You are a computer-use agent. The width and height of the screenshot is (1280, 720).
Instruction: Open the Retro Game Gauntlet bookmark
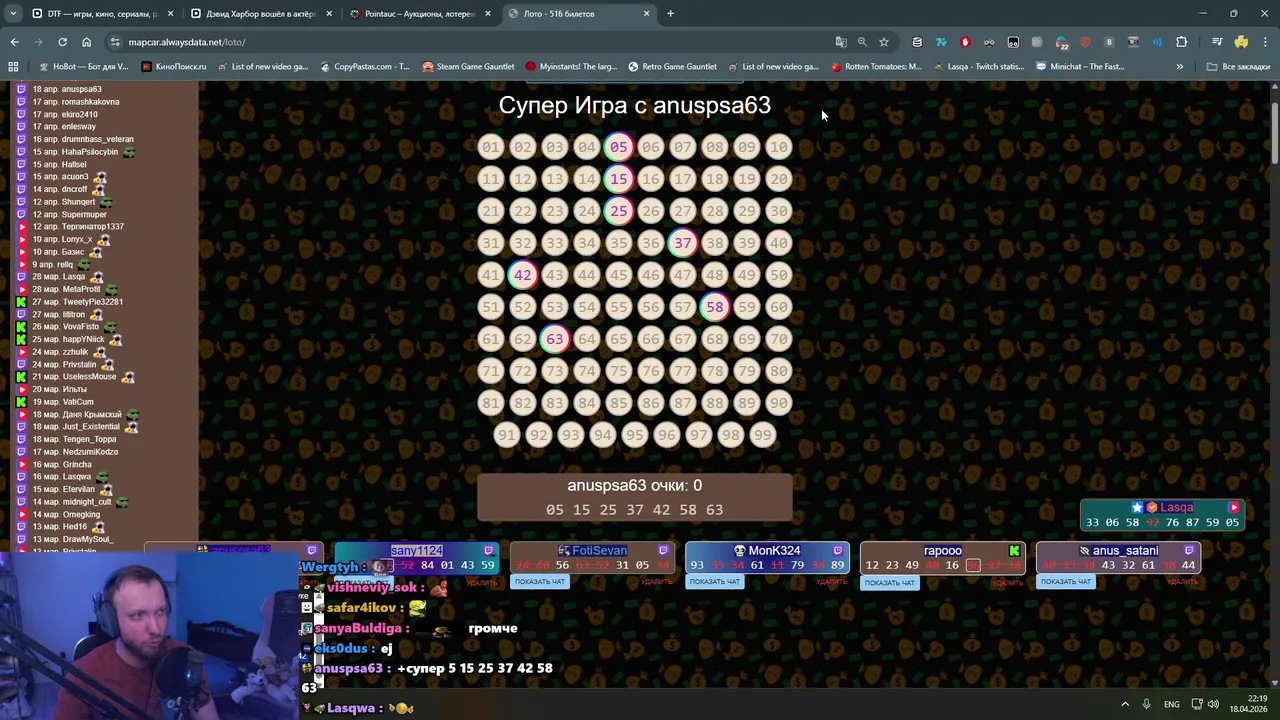672,67
